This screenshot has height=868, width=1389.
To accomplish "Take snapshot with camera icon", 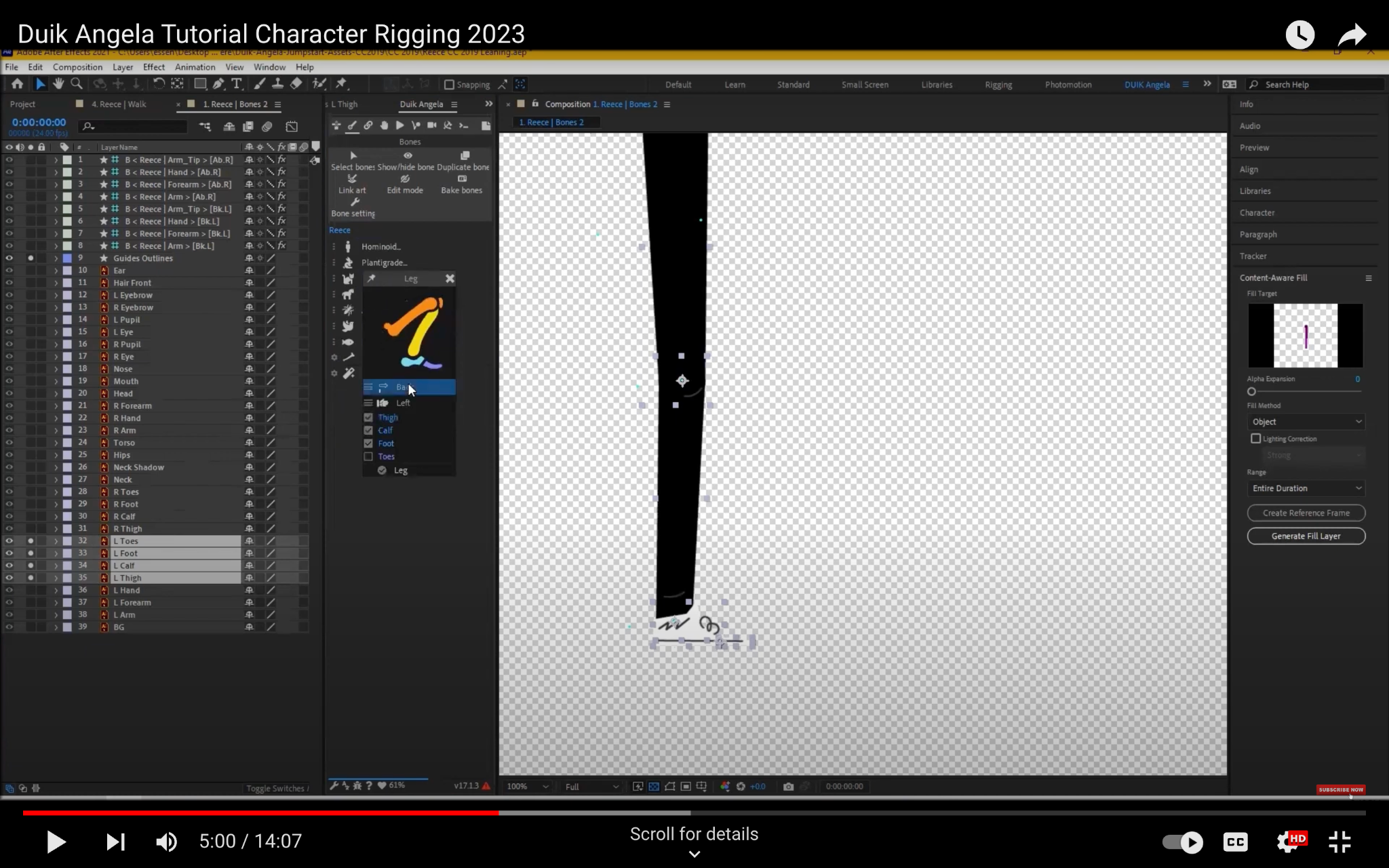I will pyautogui.click(x=788, y=787).
